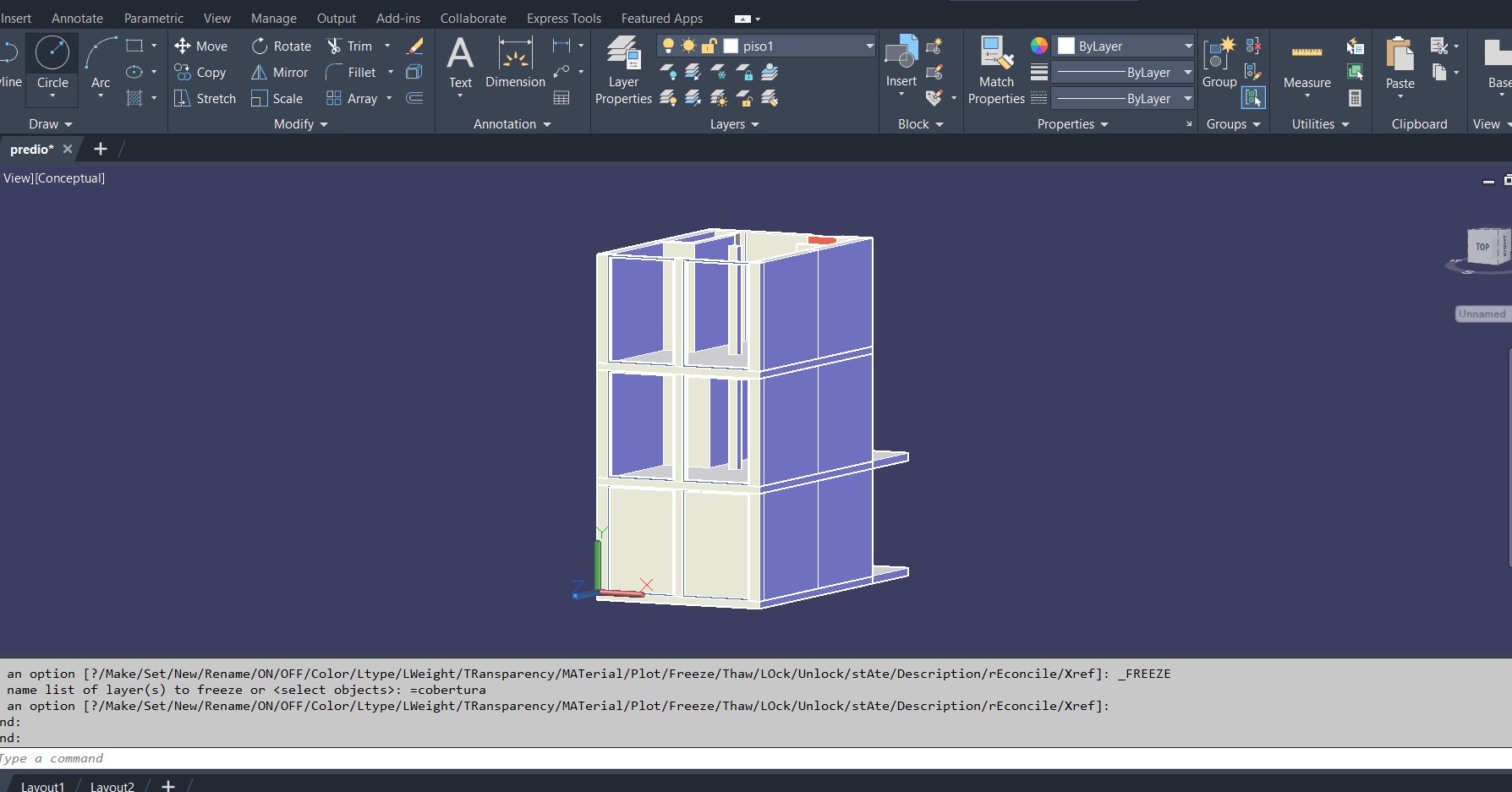Select the Measure utility
Image resolution: width=1512 pixels, height=792 pixels.
1307,56
